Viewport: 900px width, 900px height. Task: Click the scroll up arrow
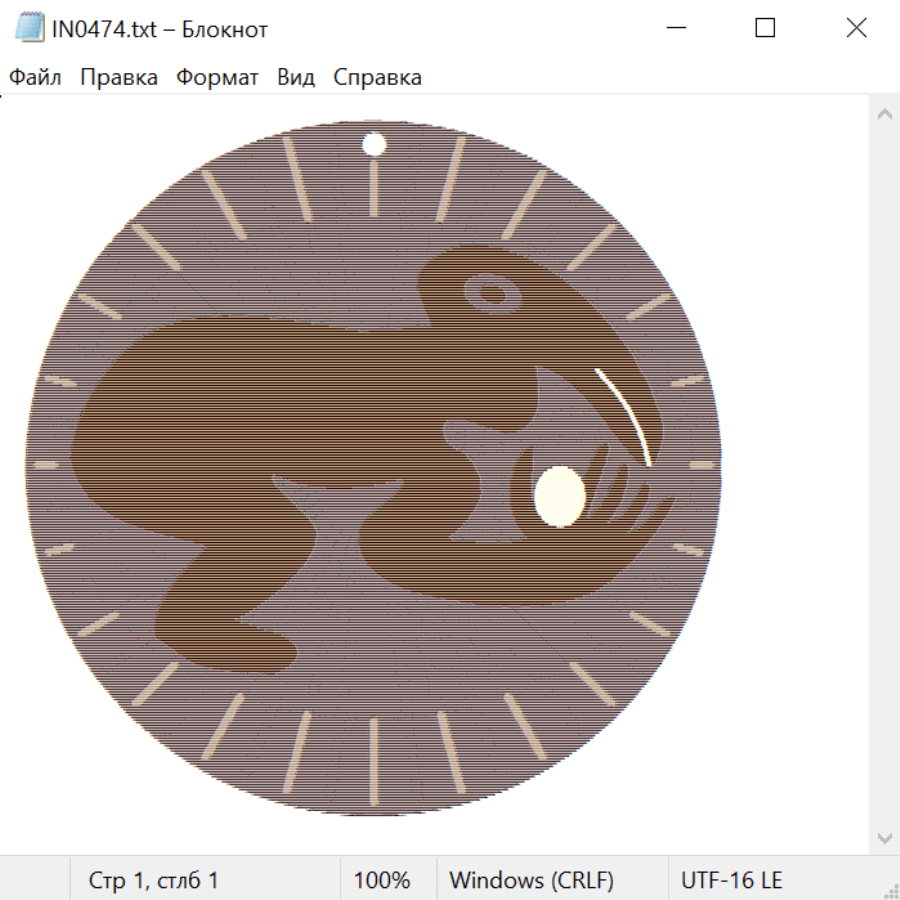point(884,115)
